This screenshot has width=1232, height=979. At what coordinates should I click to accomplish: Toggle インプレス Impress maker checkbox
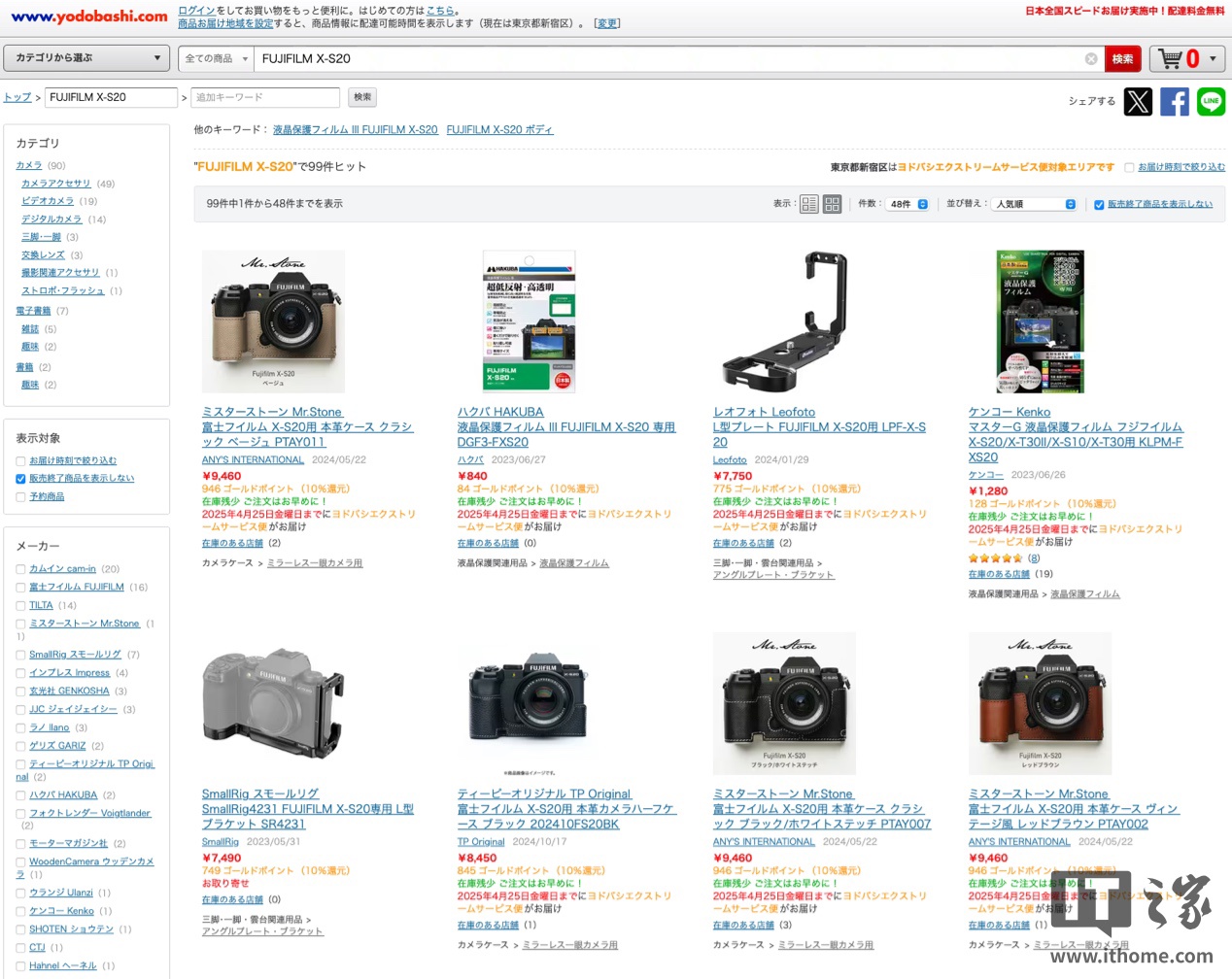(20, 673)
